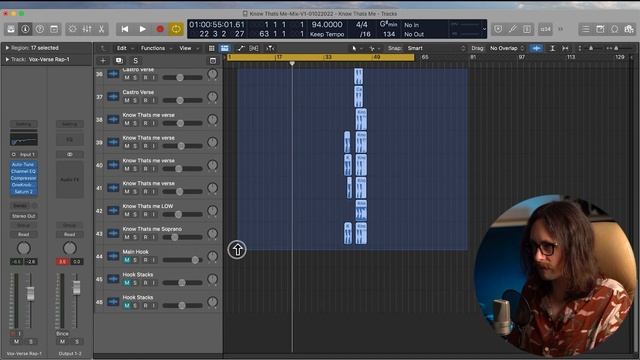Open the Mixer sliders button
640x360 pixels.
(87, 29)
